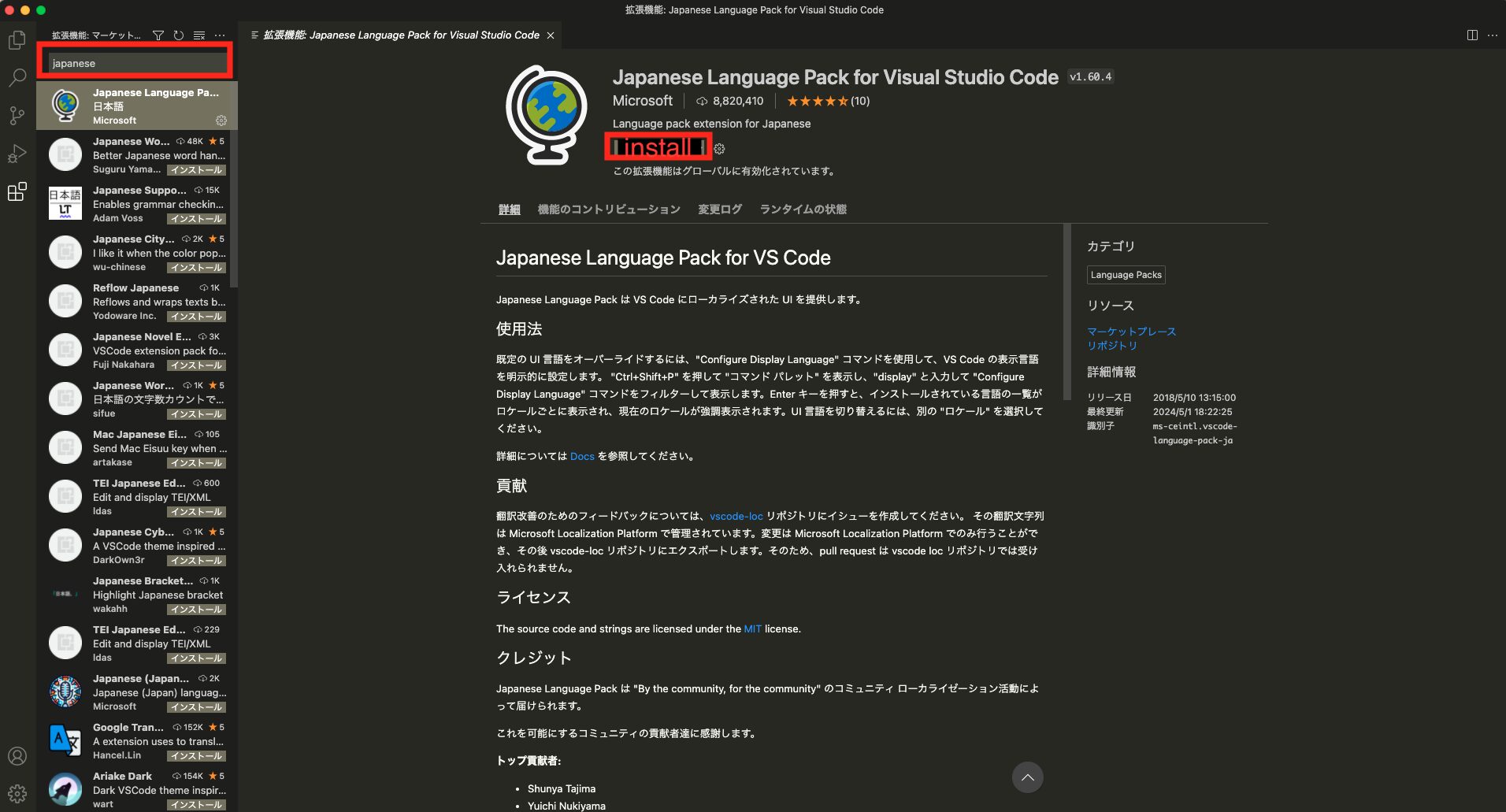Click the details page vertical scrollbar
Screen dimensions: 1506x812
click(x=1067, y=312)
